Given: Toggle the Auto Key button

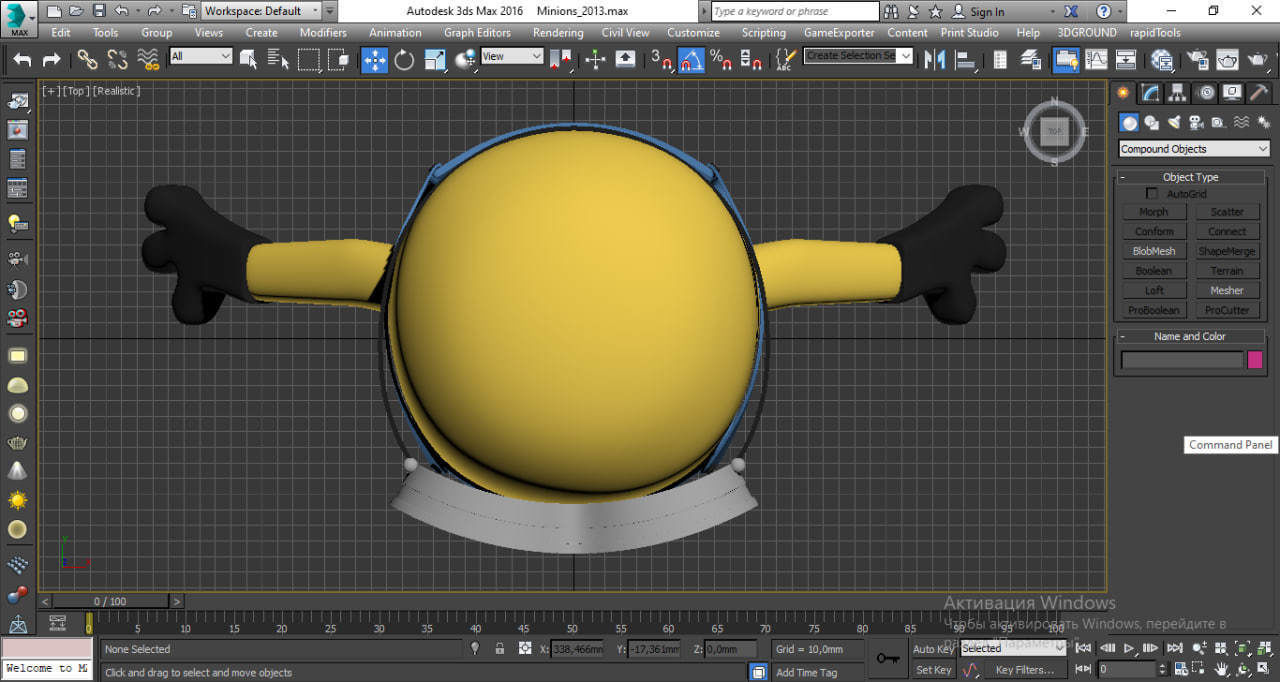Looking at the screenshot, I should pos(932,649).
